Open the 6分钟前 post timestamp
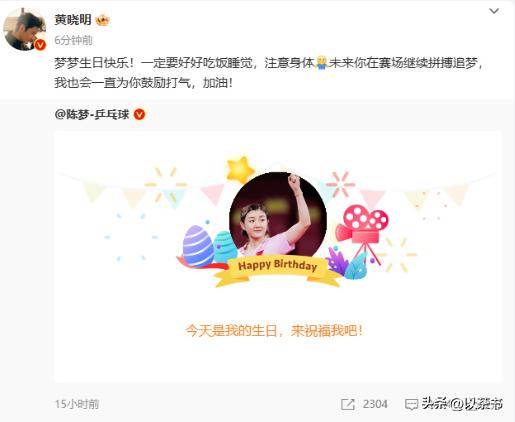This screenshot has width=515, height=422. tap(73, 40)
